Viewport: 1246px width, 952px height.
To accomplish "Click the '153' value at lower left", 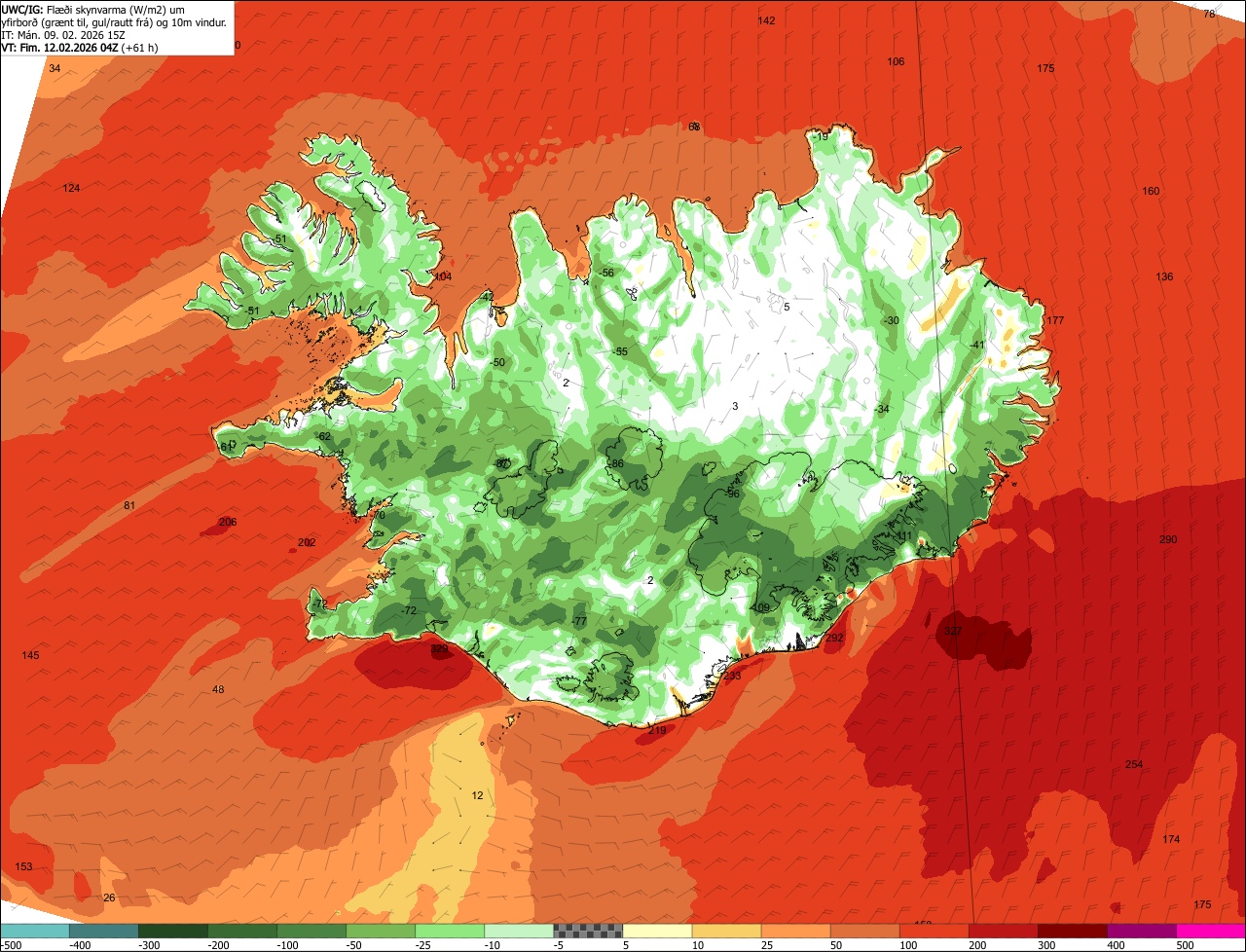I will (23, 866).
